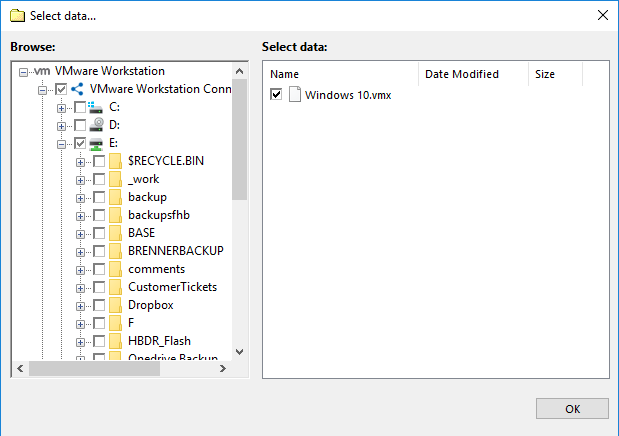
Task: Sort by the Name column header
Action: (x=341, y=74)
